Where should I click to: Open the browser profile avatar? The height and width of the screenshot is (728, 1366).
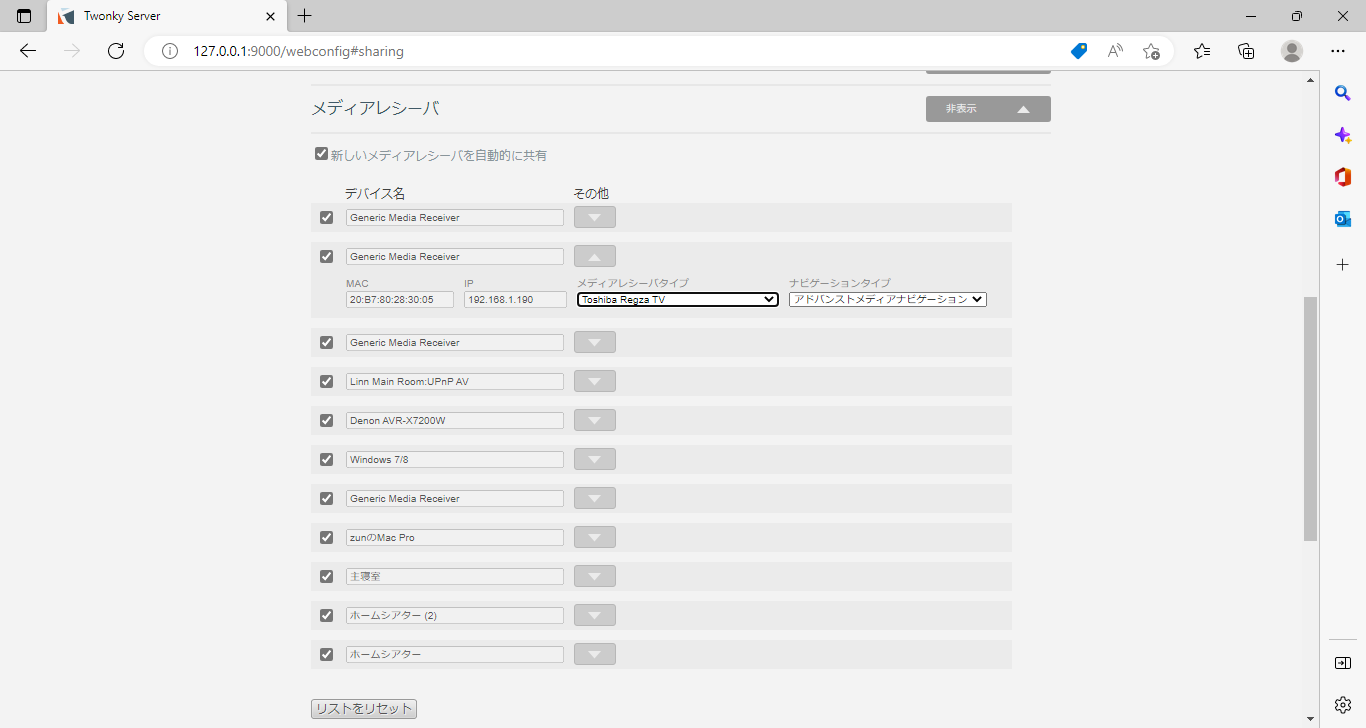tap(1292, 51)
